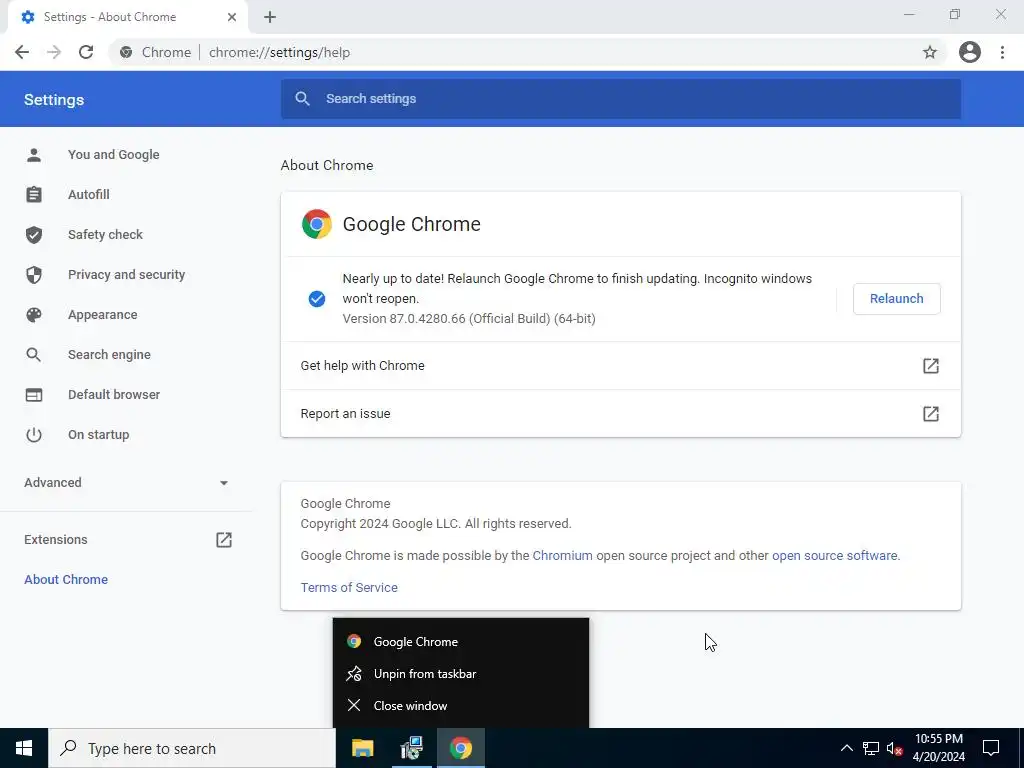Click the address bar URL chrome://settings/help
1024x768 pixels.
[x=280, y=52]
